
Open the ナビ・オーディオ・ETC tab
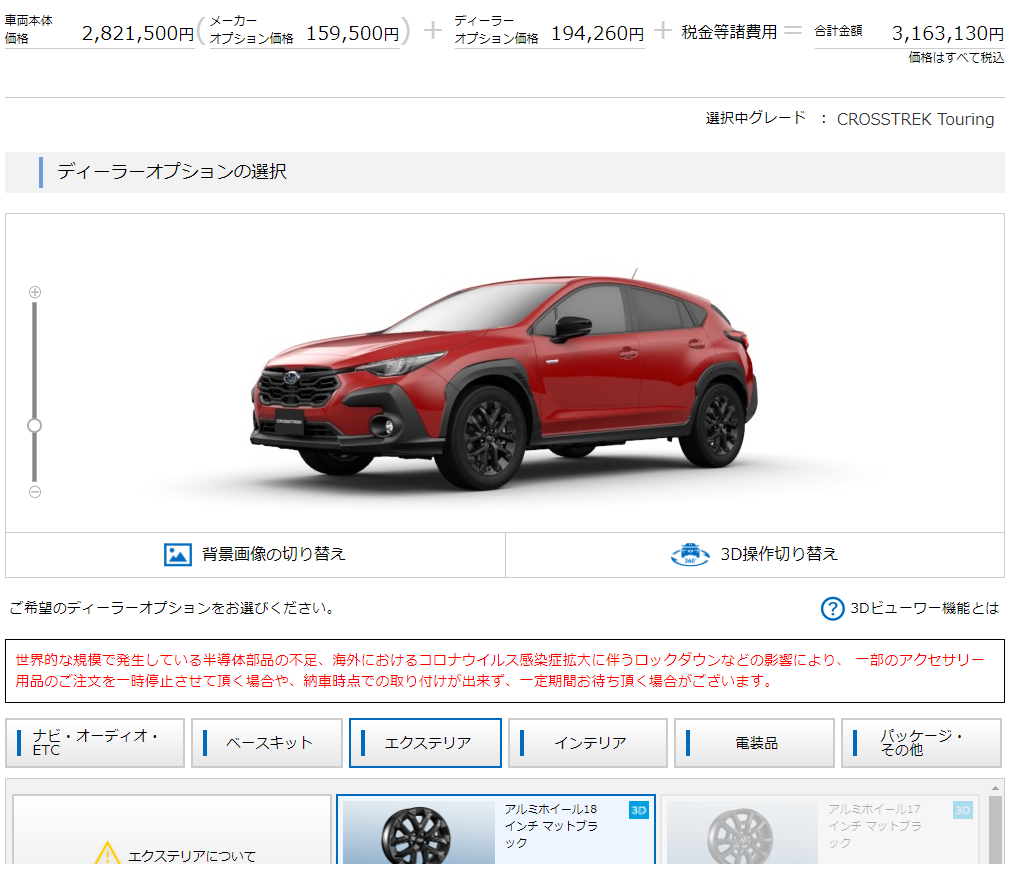point(95,743)
